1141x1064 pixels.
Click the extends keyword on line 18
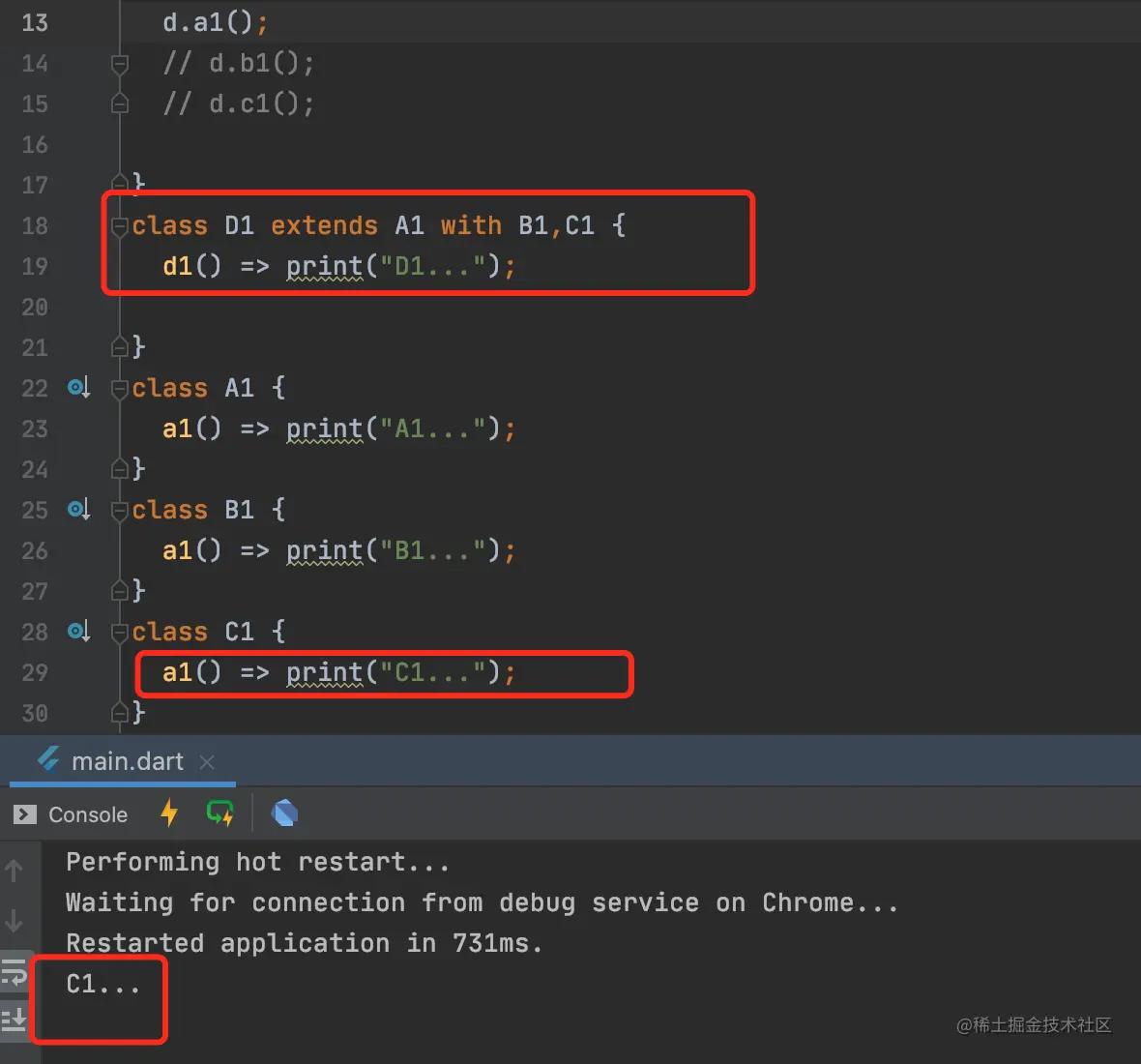pos(325,225)
